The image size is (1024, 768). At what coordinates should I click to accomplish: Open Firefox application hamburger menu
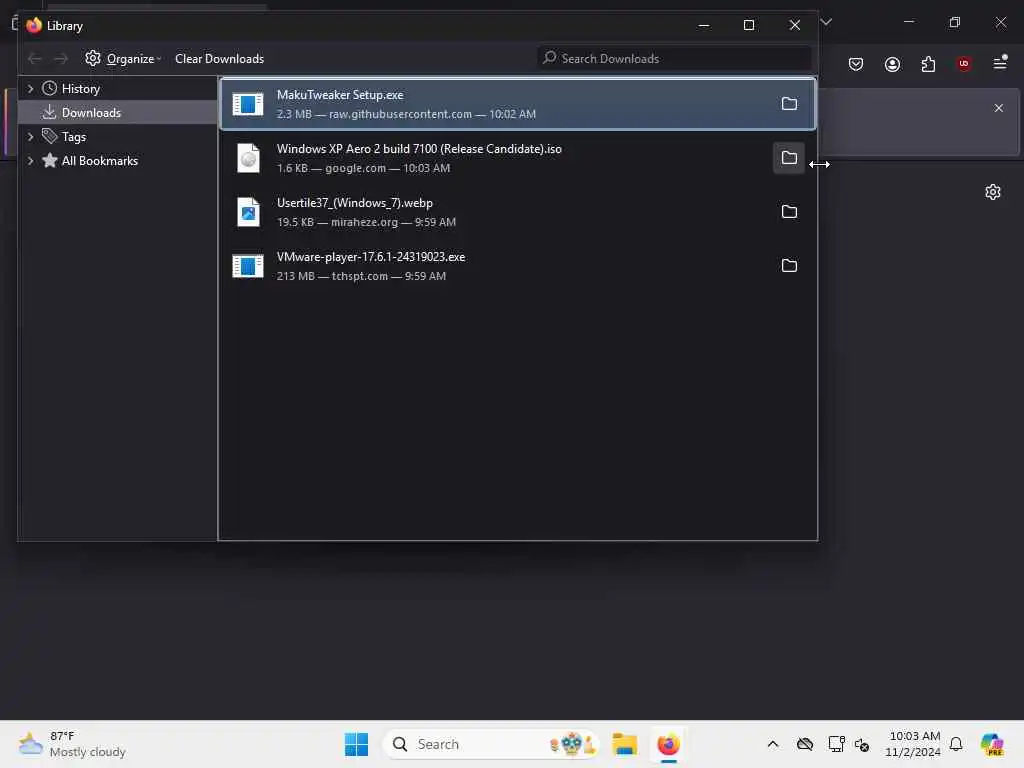[1000, 63]
